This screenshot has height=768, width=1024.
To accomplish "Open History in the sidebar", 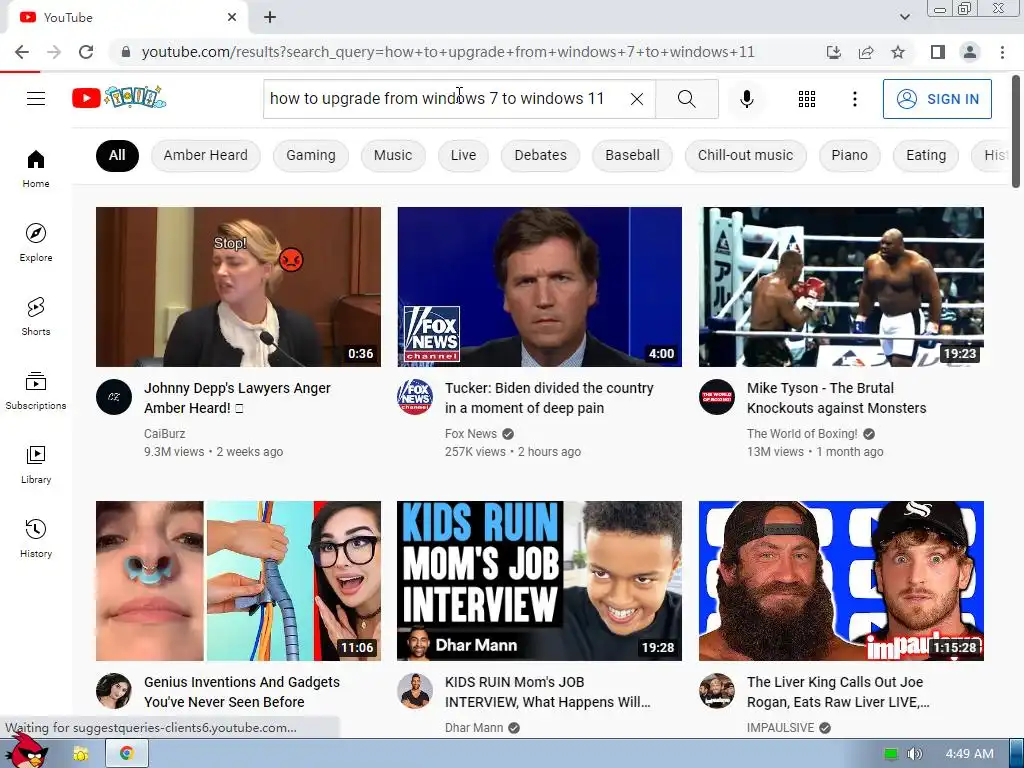I will click(36, 538).
